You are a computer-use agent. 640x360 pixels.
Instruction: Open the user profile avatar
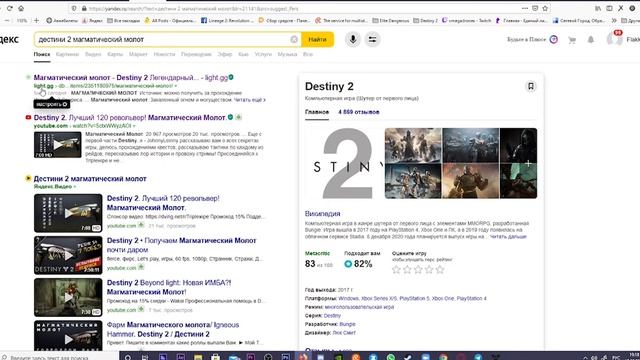point(614,39)
